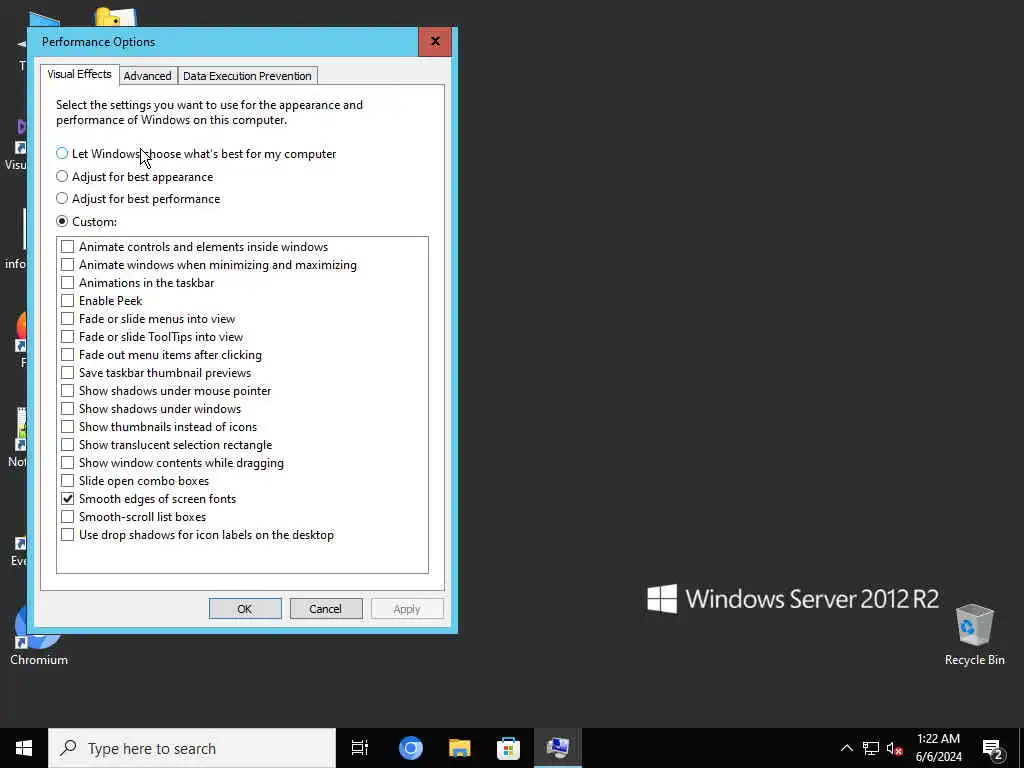
Task: Check Show shadows under windows
Action: (x=67, y=409)
